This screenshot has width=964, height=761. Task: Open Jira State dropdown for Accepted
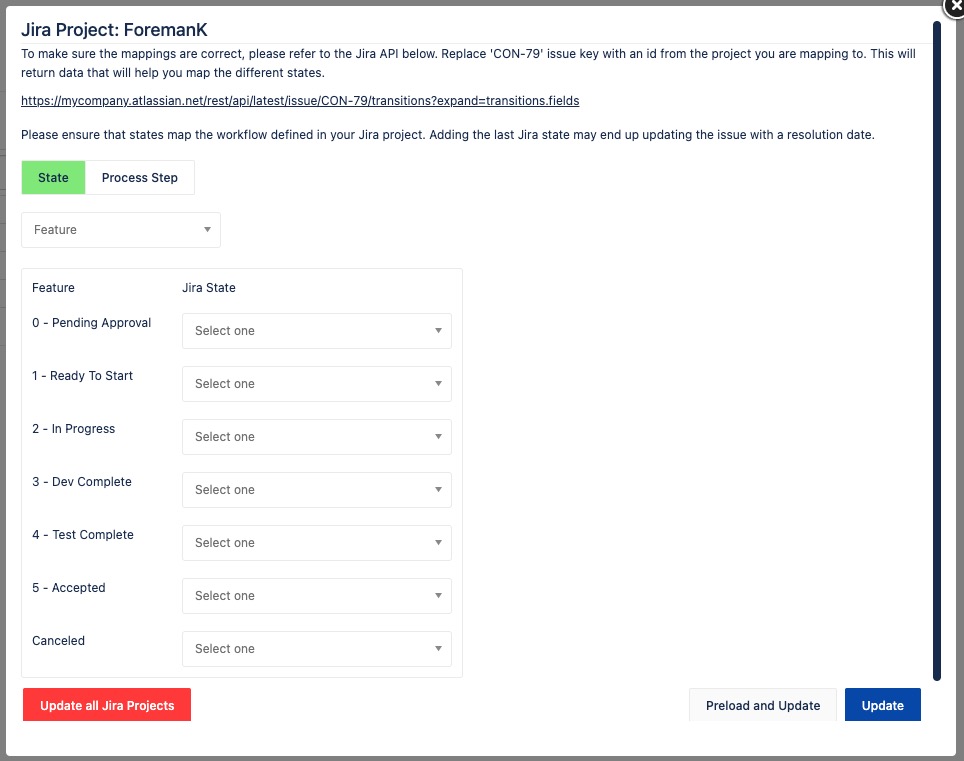(x=317, y=596)
